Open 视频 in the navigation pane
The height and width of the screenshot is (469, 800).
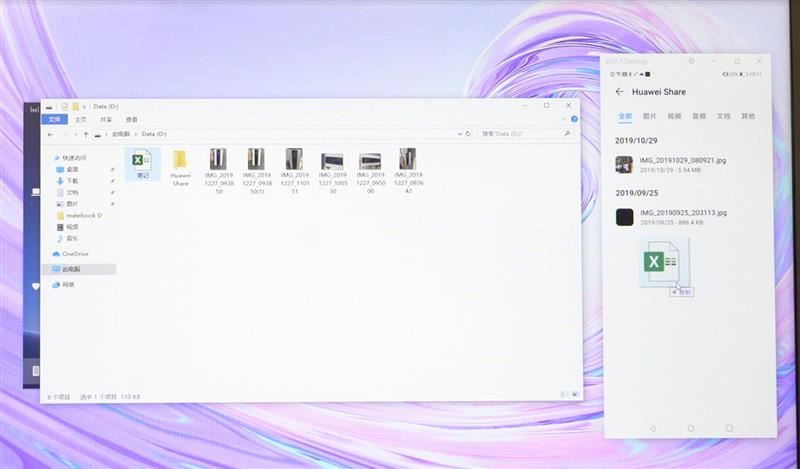[x=72, y=227]
